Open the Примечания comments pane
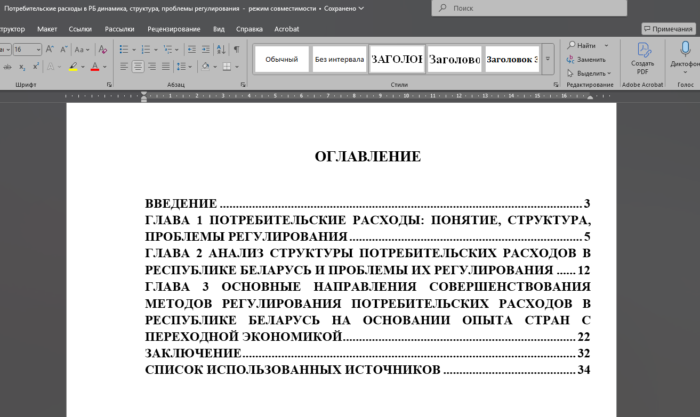This screenshot has height=417, width=700. pos(668,29)
